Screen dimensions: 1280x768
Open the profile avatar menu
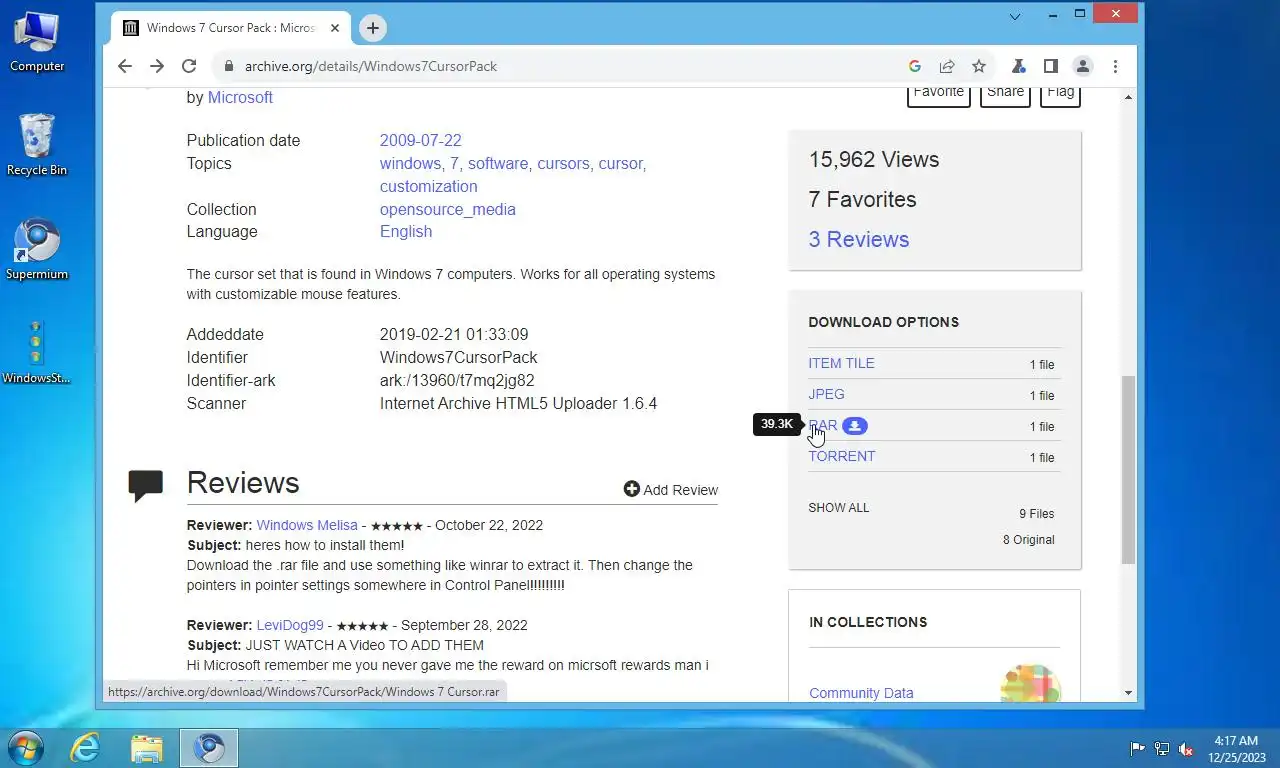[x=1082, y=66]
